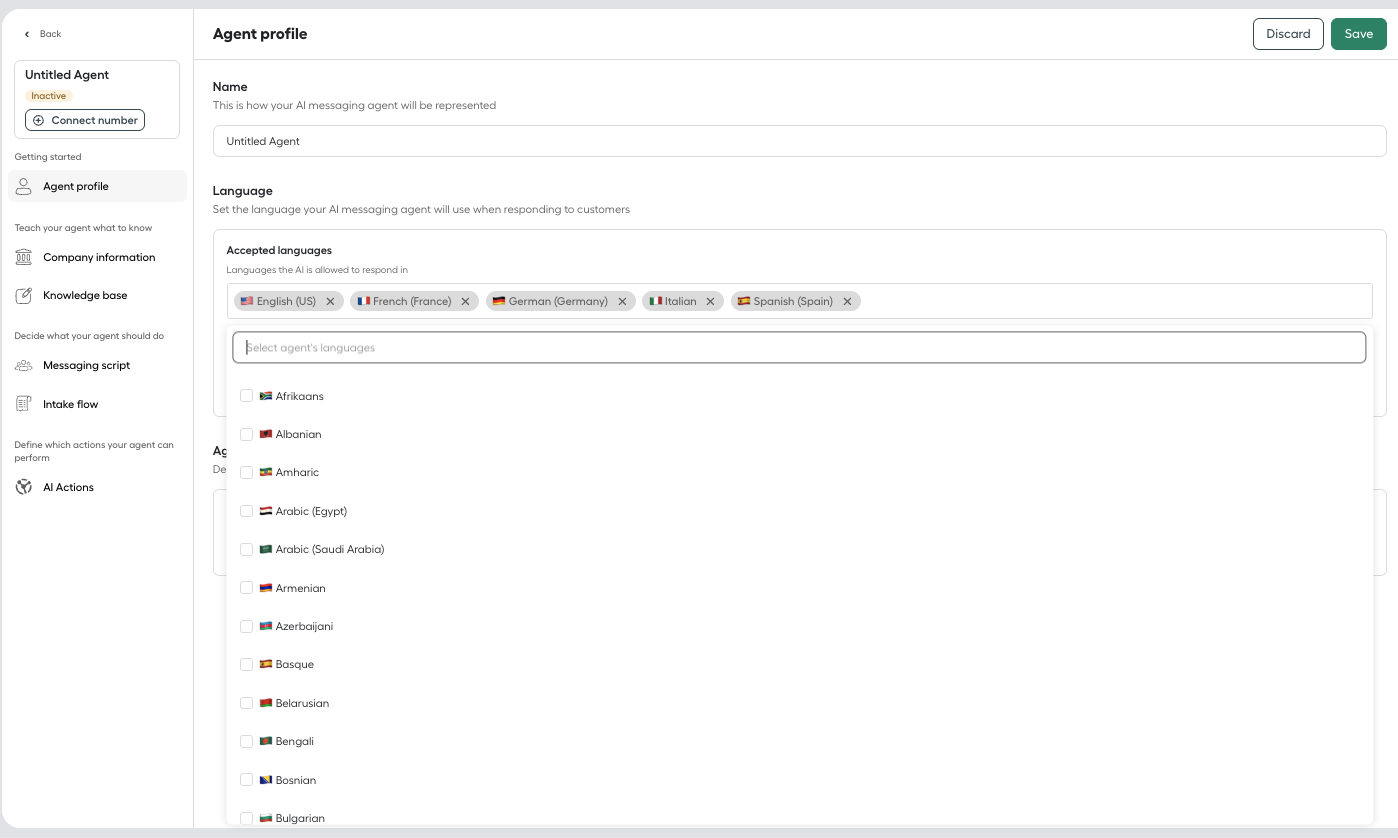This screenshot has width=1398, height=838.
Task: Check the Bulgarian checkbox
Action: pyautogui.click(x=246, y=818)
